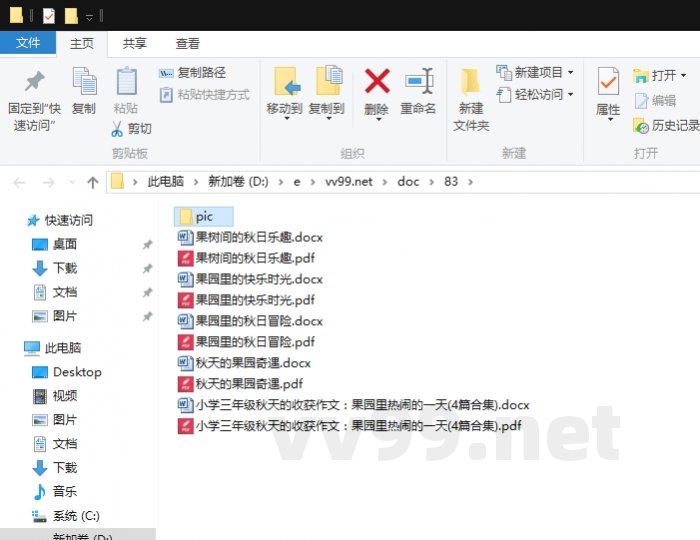700x540 pixels.
Task: Navigate to 此电脑 in address bar
Action: (x=166, y=182)
